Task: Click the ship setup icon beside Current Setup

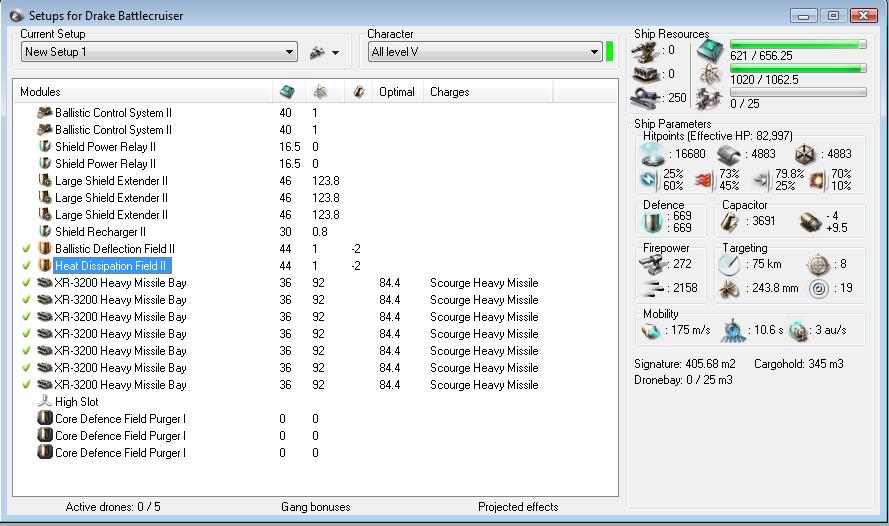Action: (x=317, y=52)
